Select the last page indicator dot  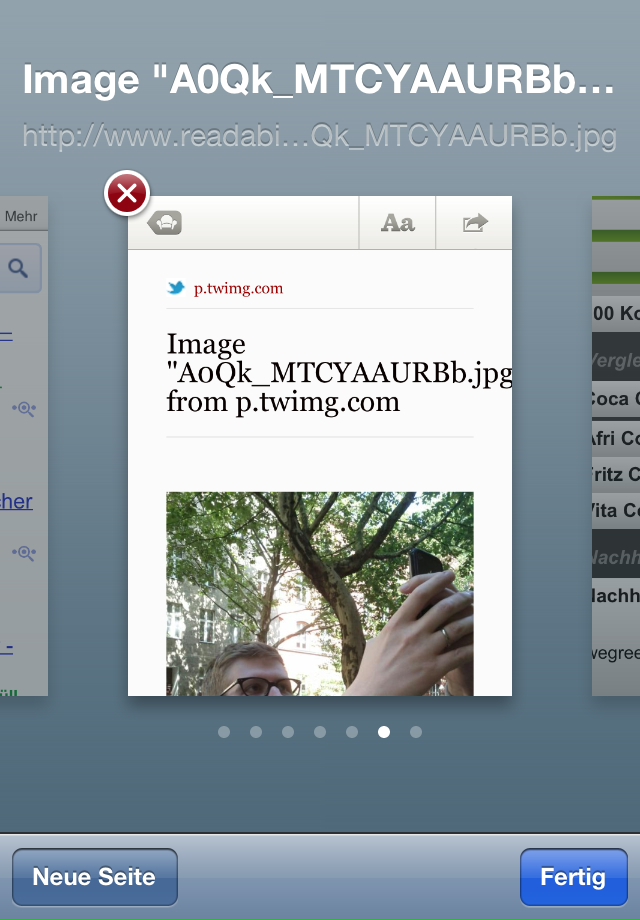point(416,732)
